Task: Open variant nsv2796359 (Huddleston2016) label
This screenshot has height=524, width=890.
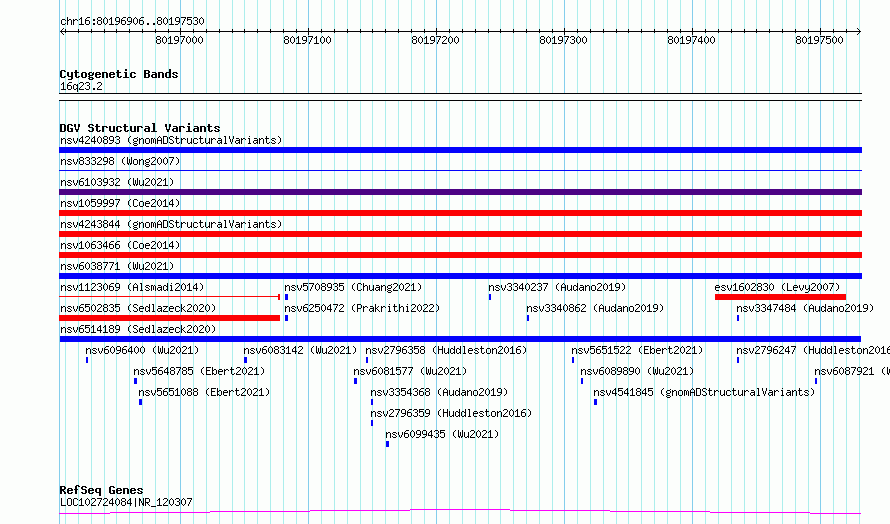Action: [451, 413]
